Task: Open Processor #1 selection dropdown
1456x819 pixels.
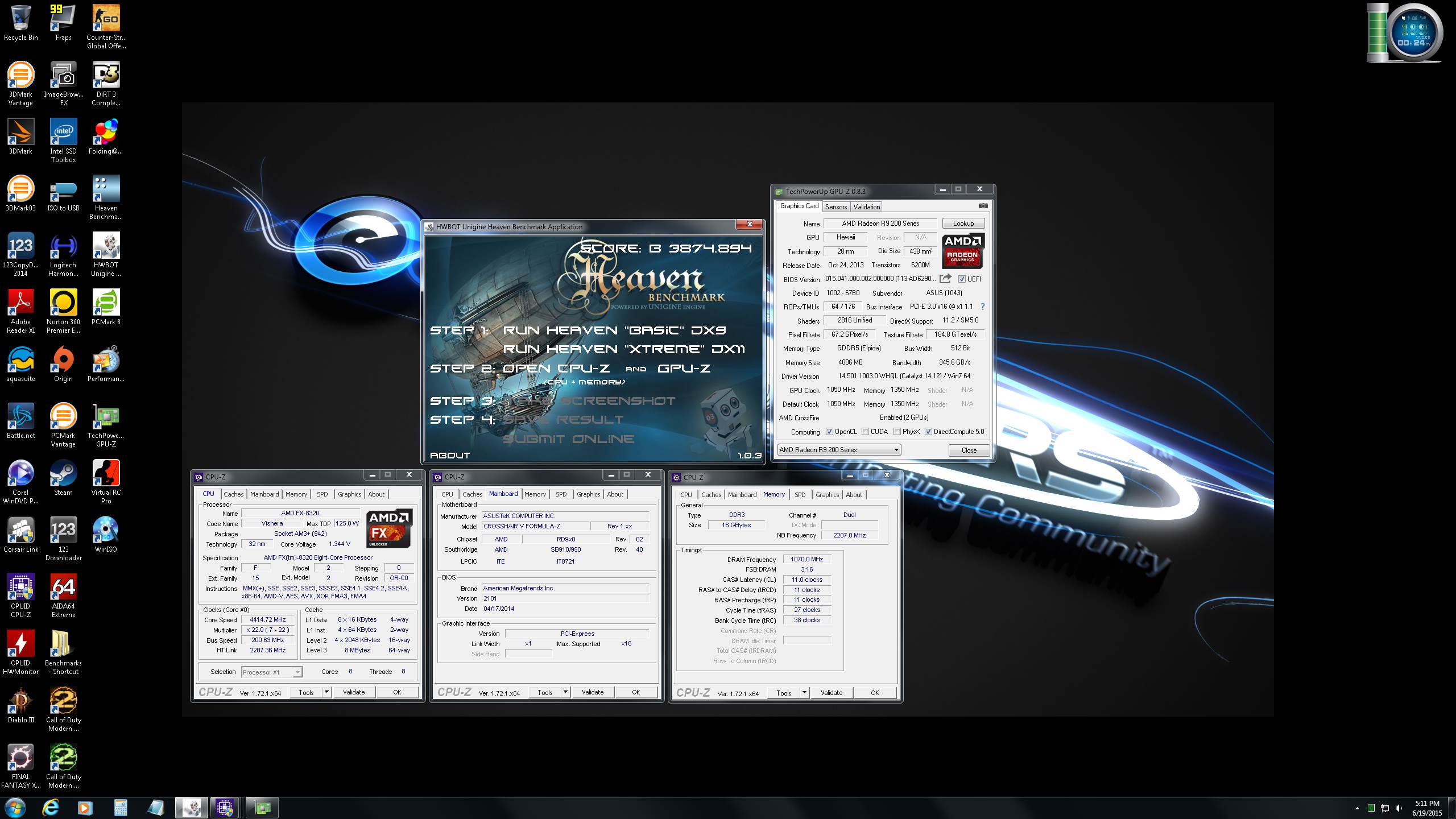Action: coord(271,672)
